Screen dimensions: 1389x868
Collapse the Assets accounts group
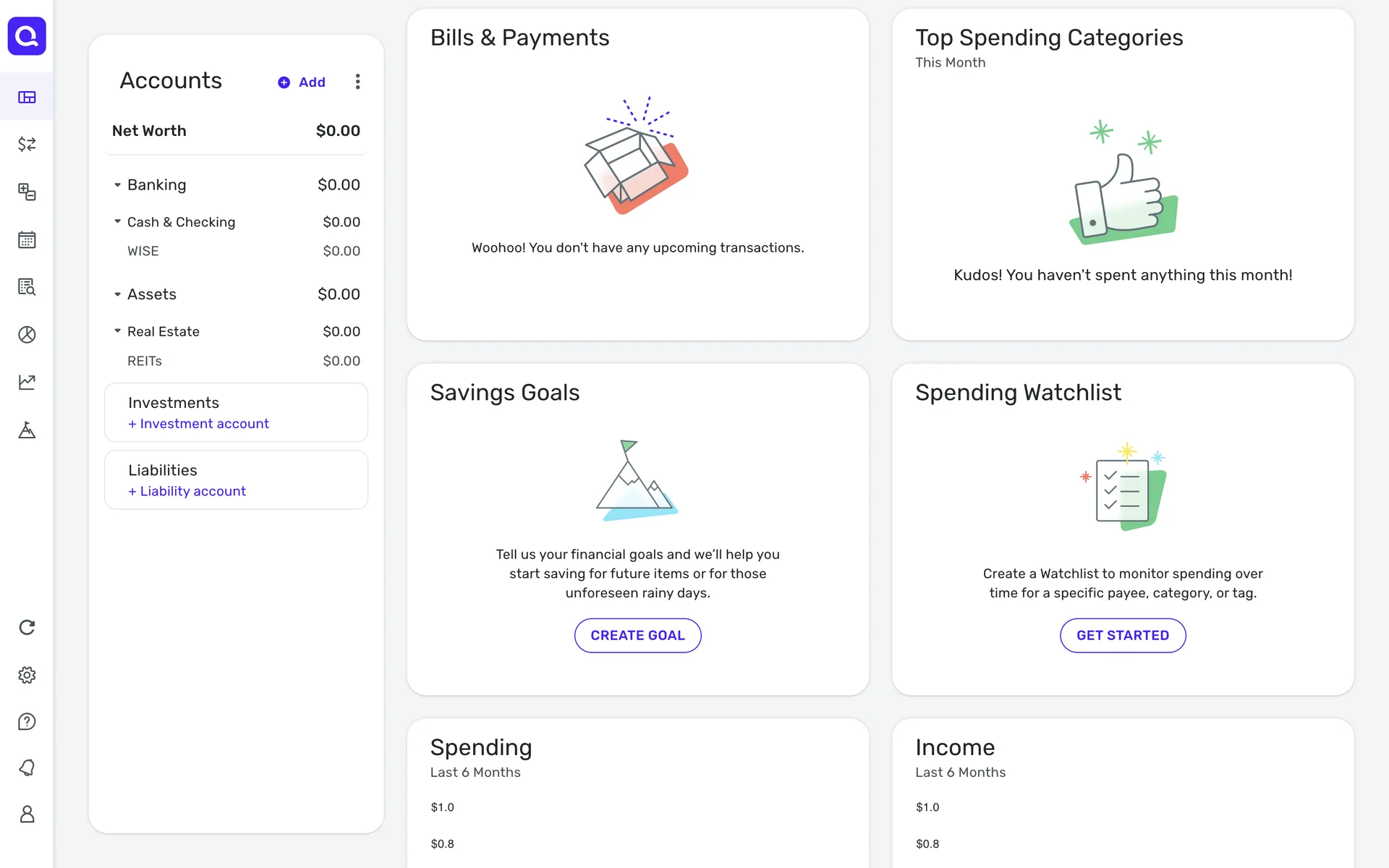[x=117, y=294]
